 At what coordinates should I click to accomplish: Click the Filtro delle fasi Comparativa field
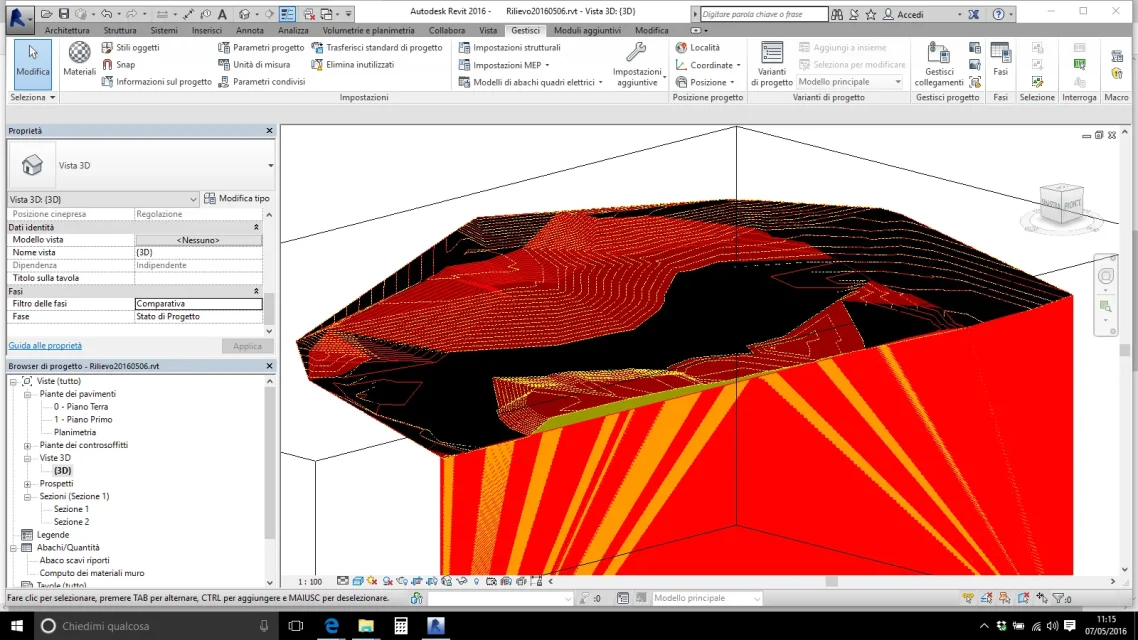[x=198, y=304]
